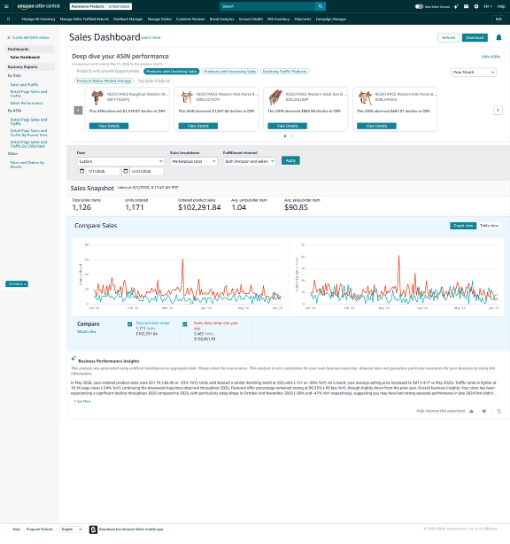
Task: Open Sales and Traffic report link
Action: [x=24, y=85]
